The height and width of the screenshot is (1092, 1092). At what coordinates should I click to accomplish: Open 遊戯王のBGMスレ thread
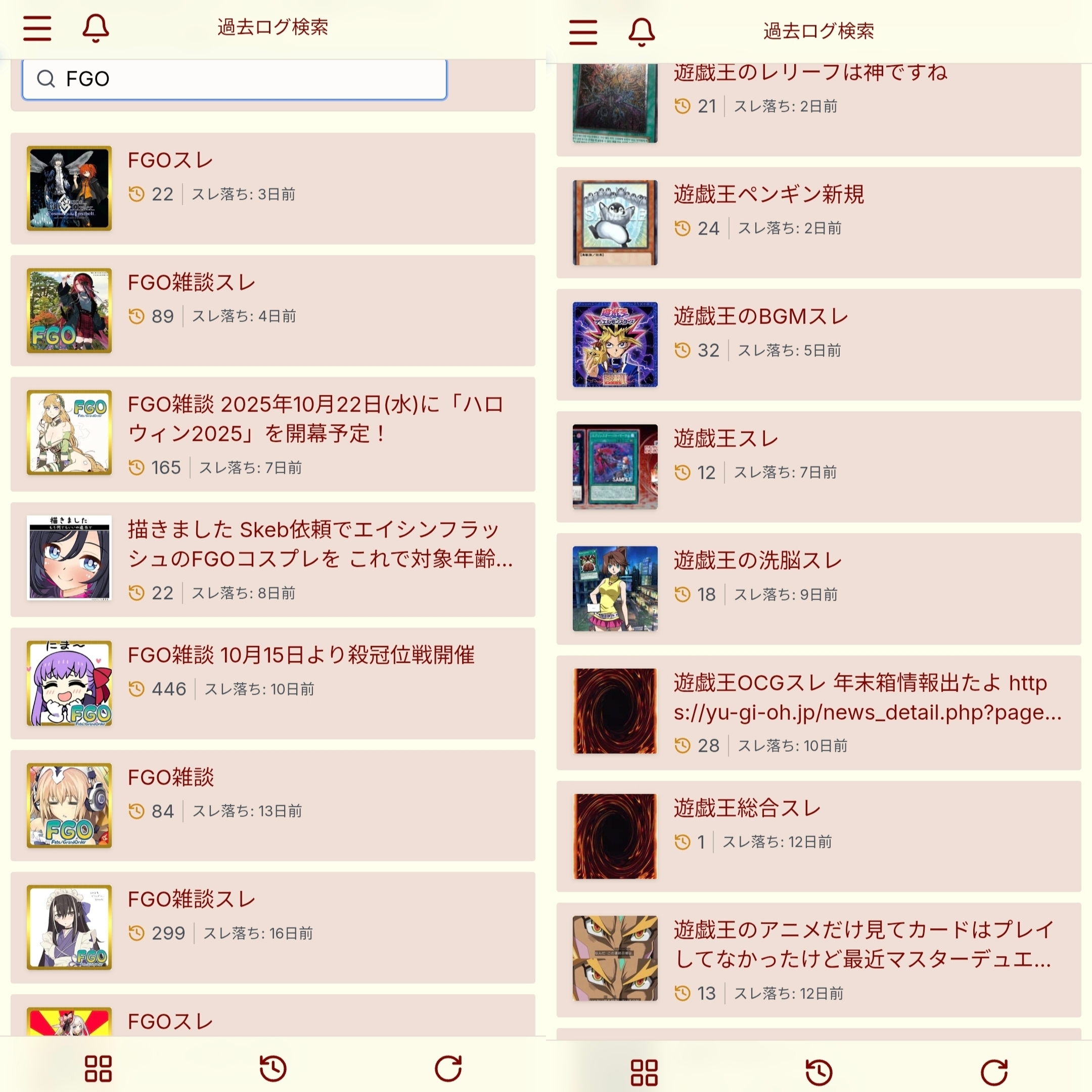pos(819,345)
